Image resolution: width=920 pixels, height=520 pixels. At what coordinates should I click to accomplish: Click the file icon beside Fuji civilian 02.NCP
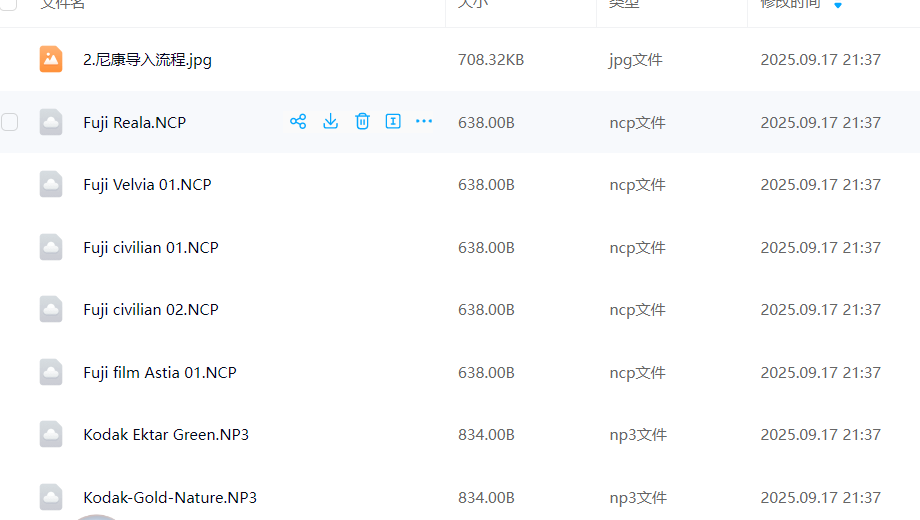click(51, 309)
